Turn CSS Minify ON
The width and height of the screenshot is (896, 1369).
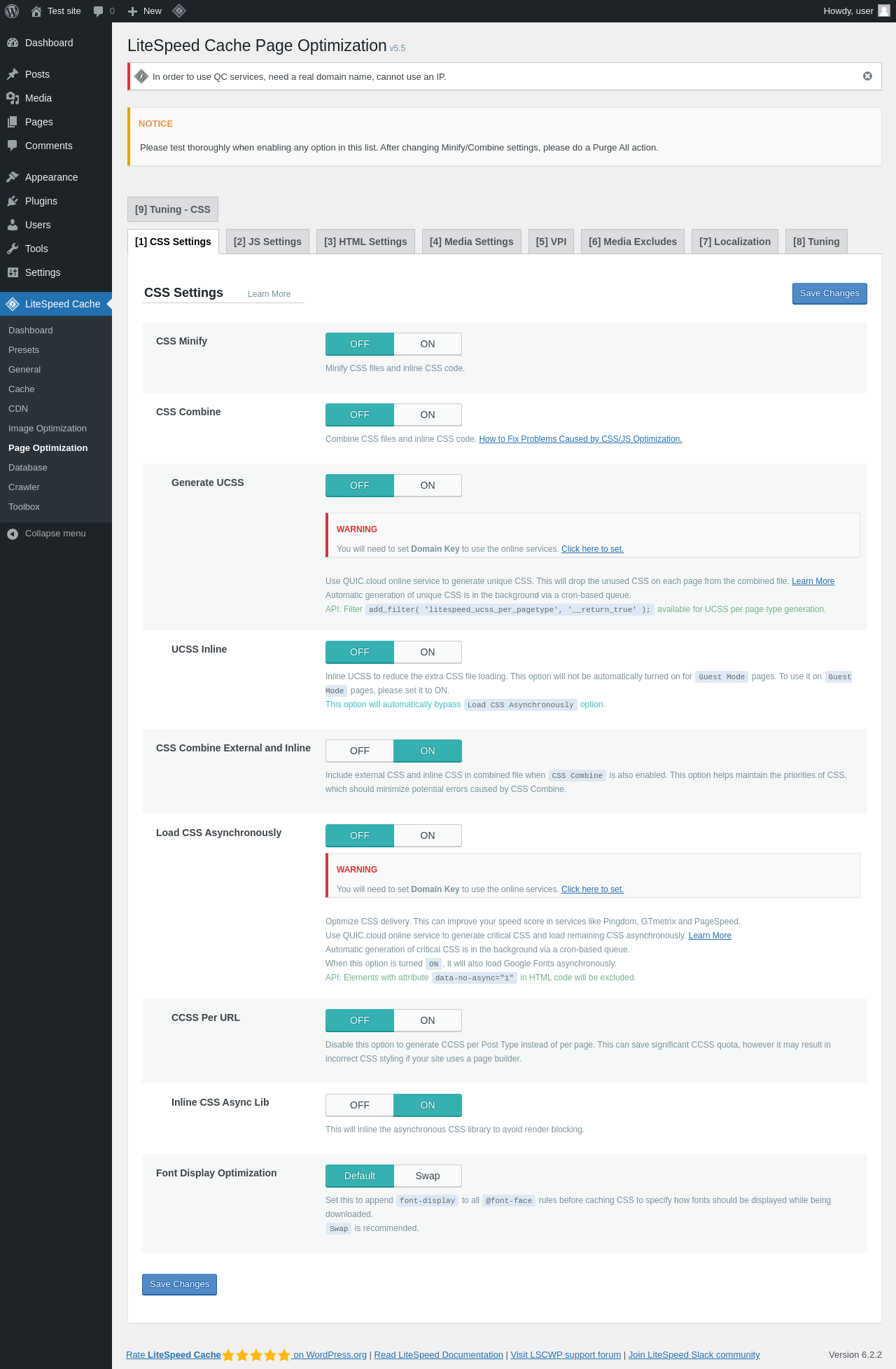click(428, 344)
